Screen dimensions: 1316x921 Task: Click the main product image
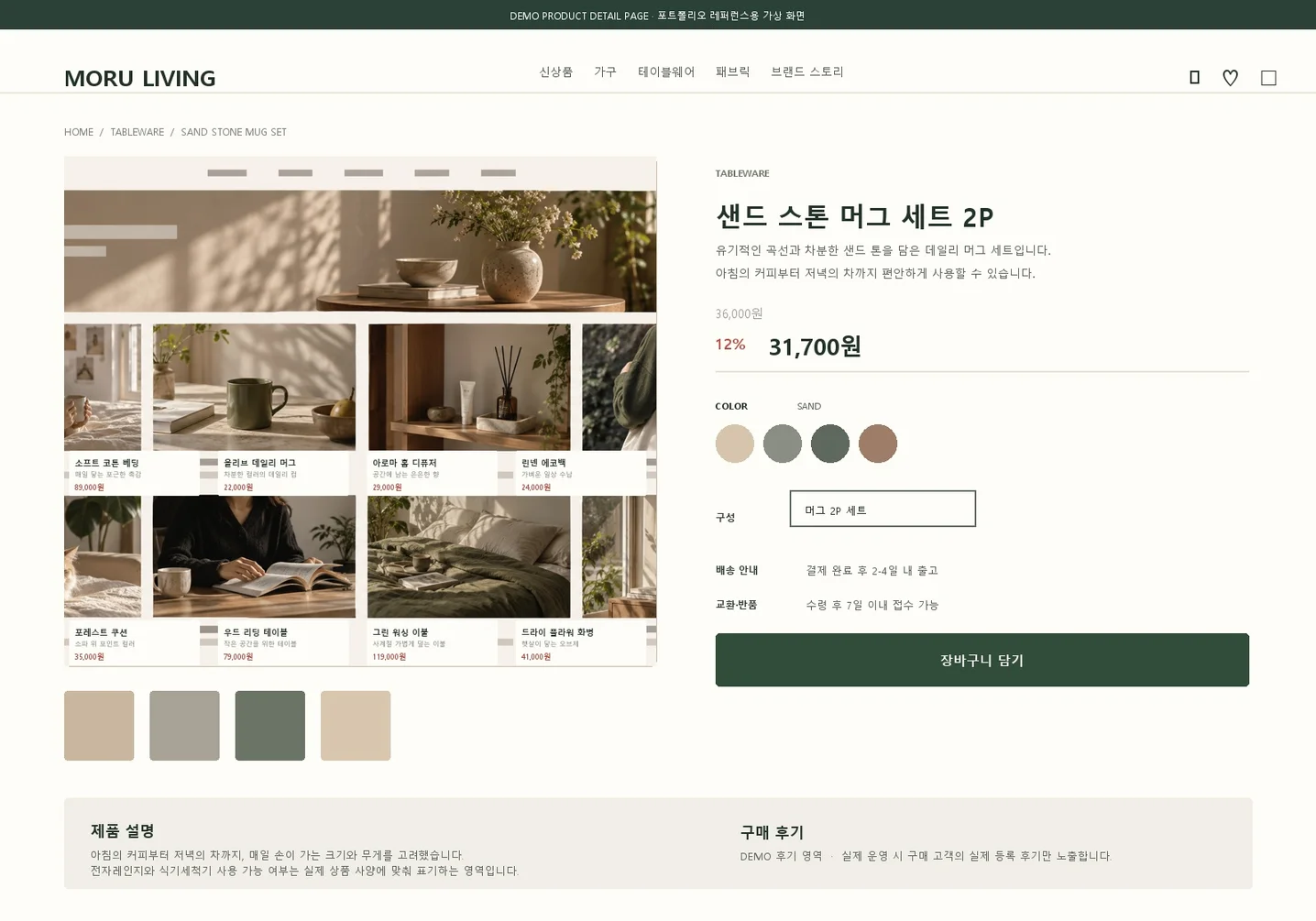[360, 411]
